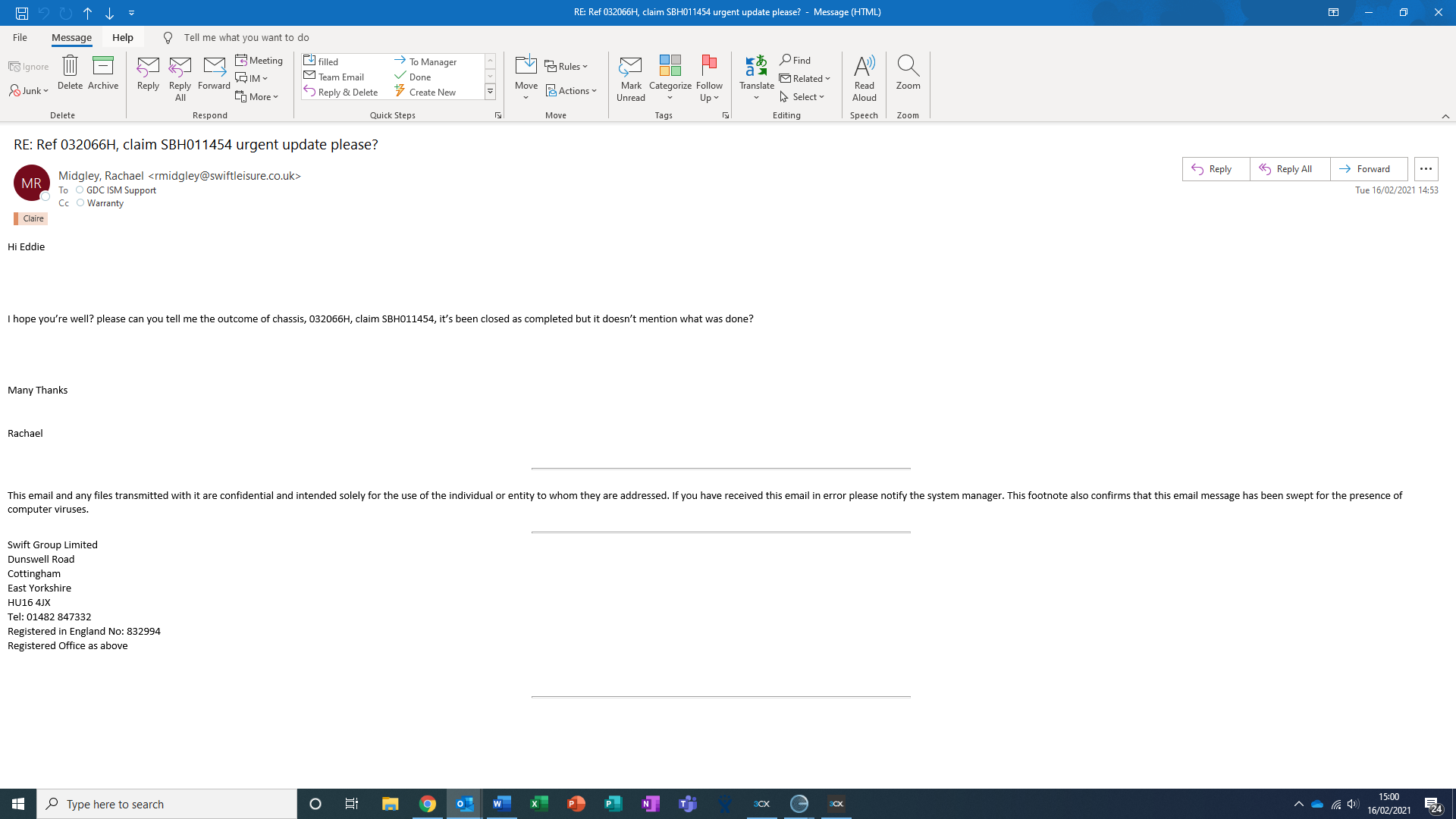Go to next item with down arrow

(x=109, y=13)
